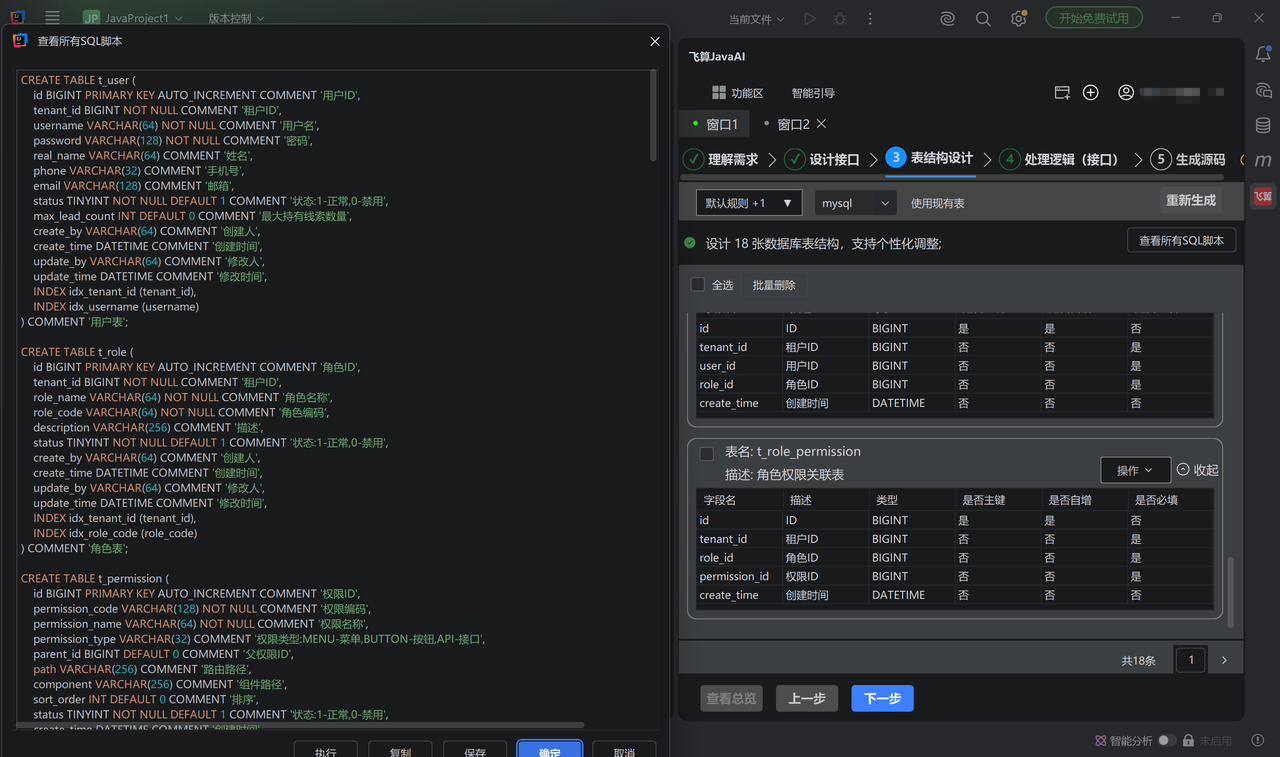Image resolution: width=1280 pixels, height=757 pixels.
Task: Close the 查看所有SQL脚本 dialog
Action: (x=655, y=41)
